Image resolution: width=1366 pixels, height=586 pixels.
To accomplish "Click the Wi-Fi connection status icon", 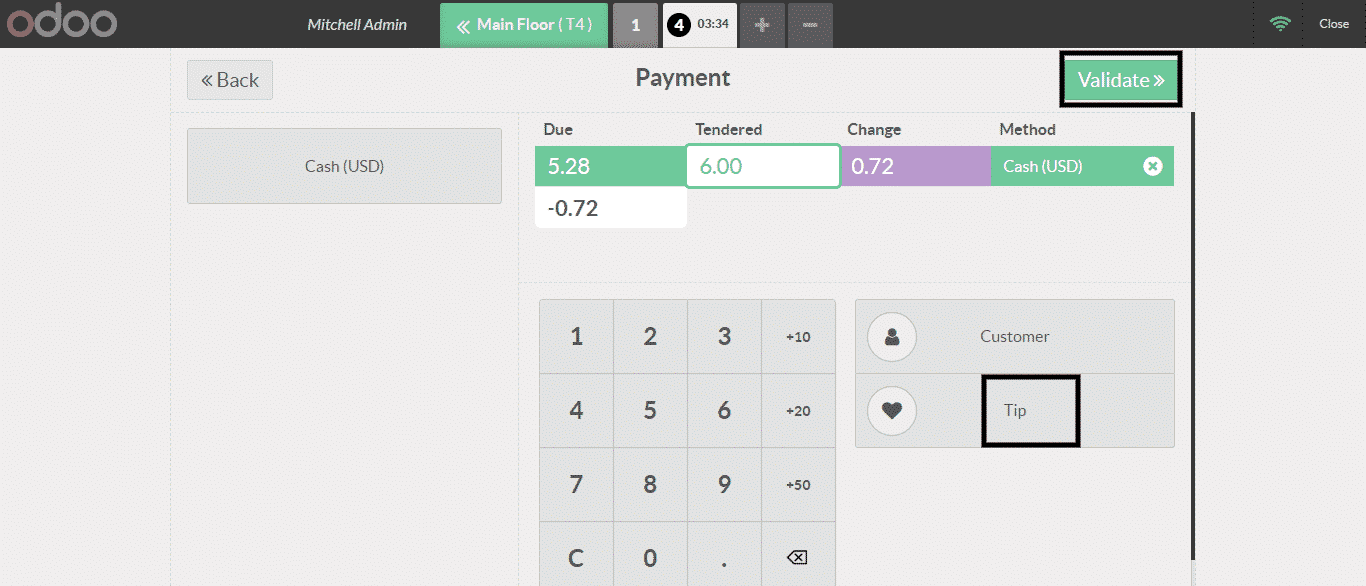I will pyautogui.click(x=1280, y=24).
